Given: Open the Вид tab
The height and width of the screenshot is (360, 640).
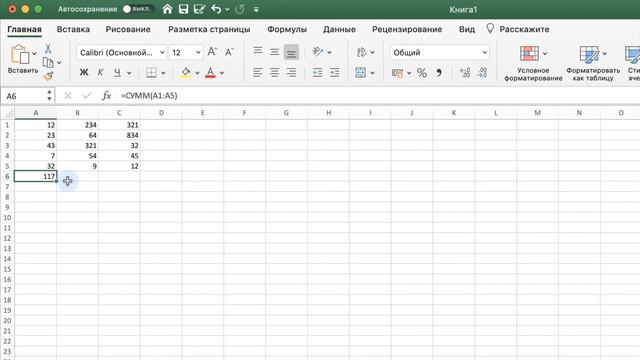Looking at the screenshot, I should (x=467, y=29).
